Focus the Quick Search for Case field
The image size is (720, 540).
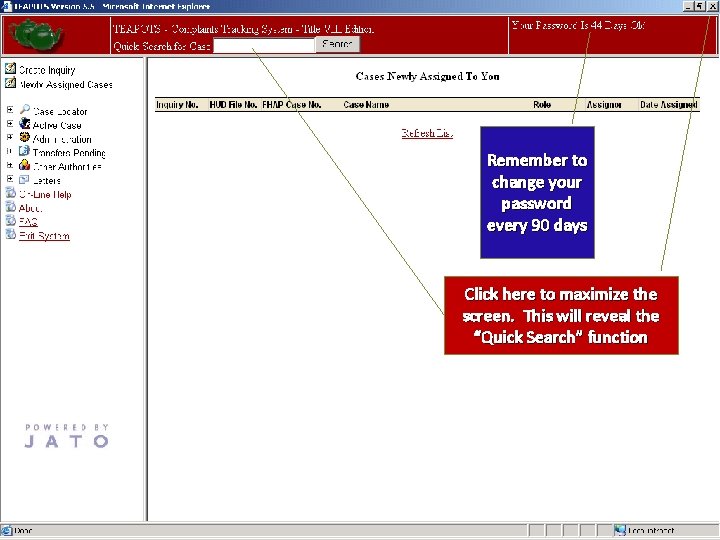tap(264, 45)
